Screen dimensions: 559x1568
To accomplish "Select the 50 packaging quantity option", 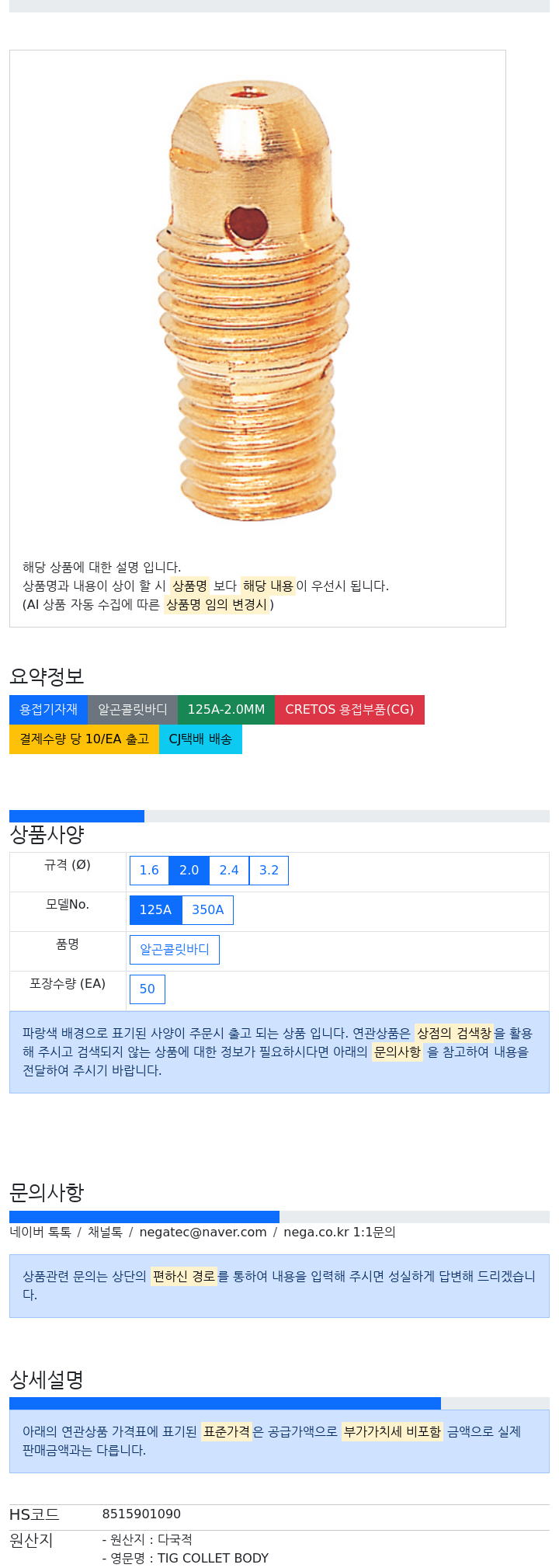I will (148, 989).
